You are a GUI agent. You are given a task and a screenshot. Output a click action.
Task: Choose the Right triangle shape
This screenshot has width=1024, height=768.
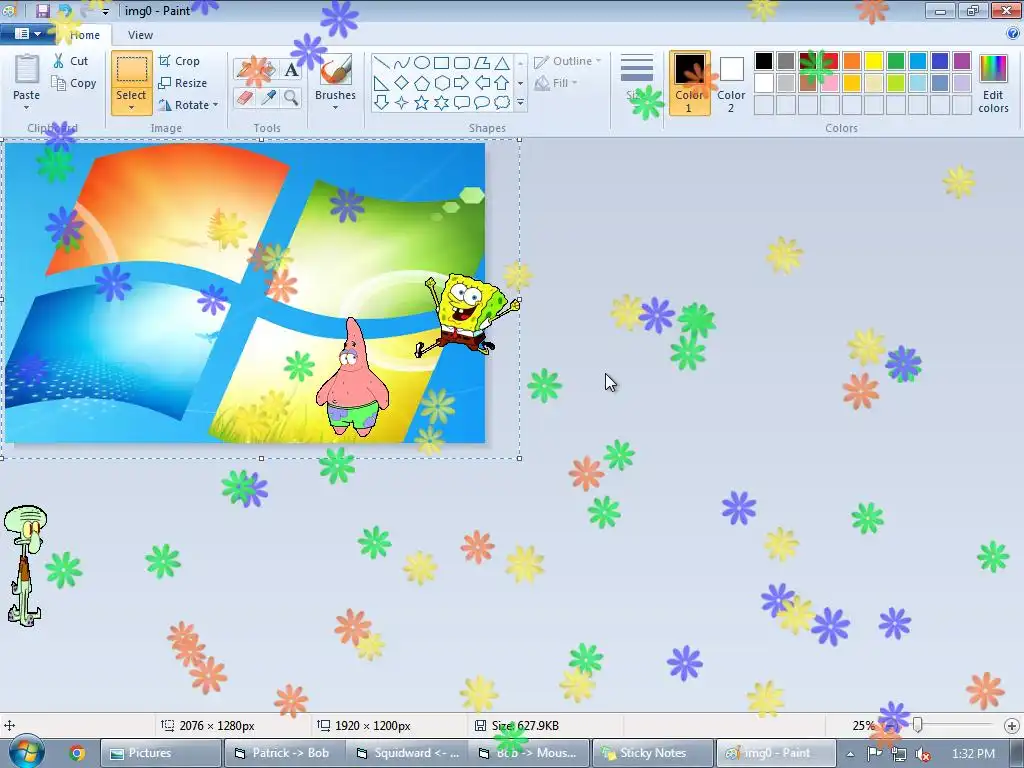click(381, 83)
